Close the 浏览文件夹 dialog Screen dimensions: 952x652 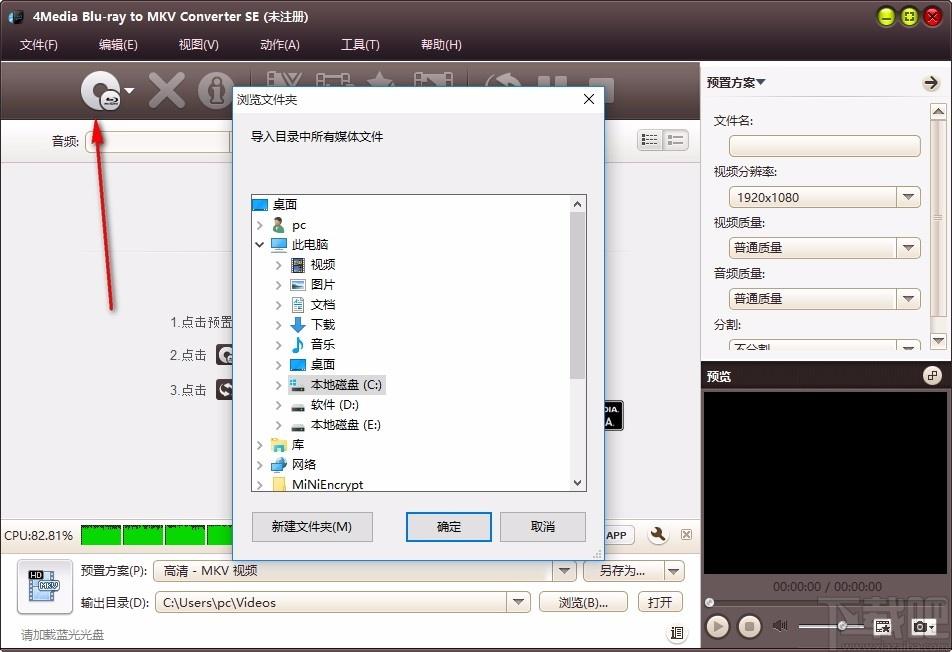coord(588,99)
